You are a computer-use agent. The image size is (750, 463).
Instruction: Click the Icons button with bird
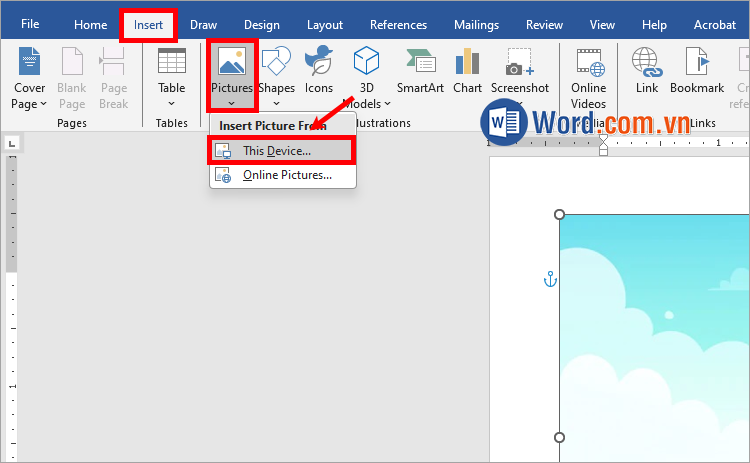[x=319, y=63]
